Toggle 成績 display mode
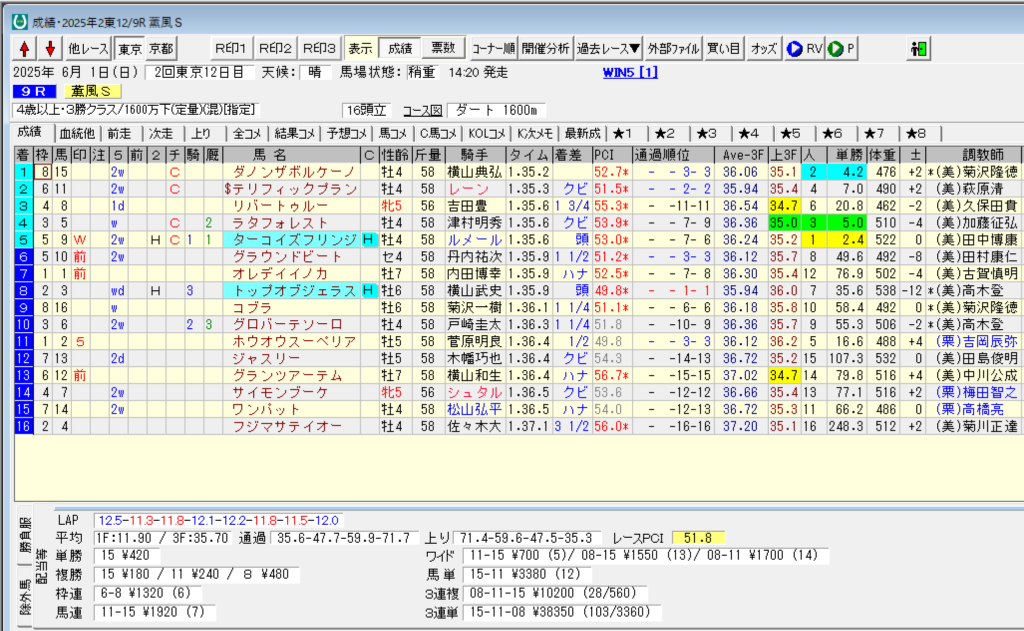 click(x=399, y=48)
